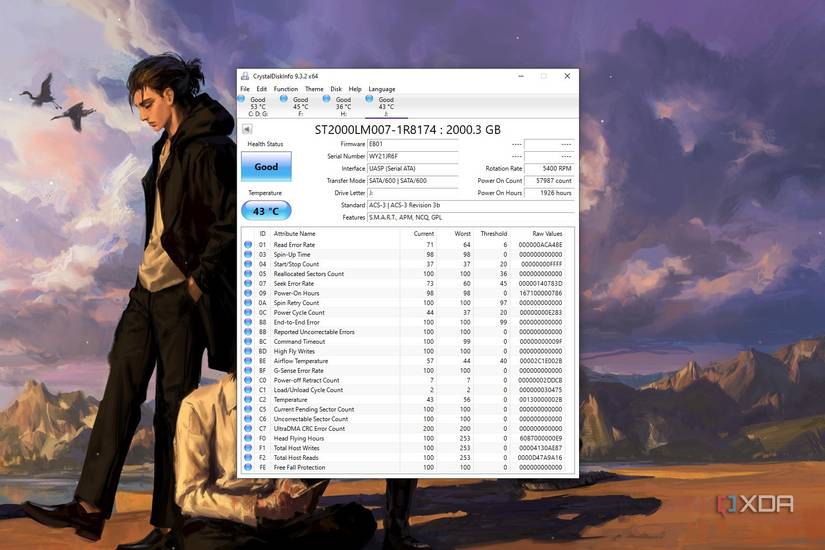Click status icon for End-to-End Error
The width and height of the screenshot is (825, 550).
point(248,322)
